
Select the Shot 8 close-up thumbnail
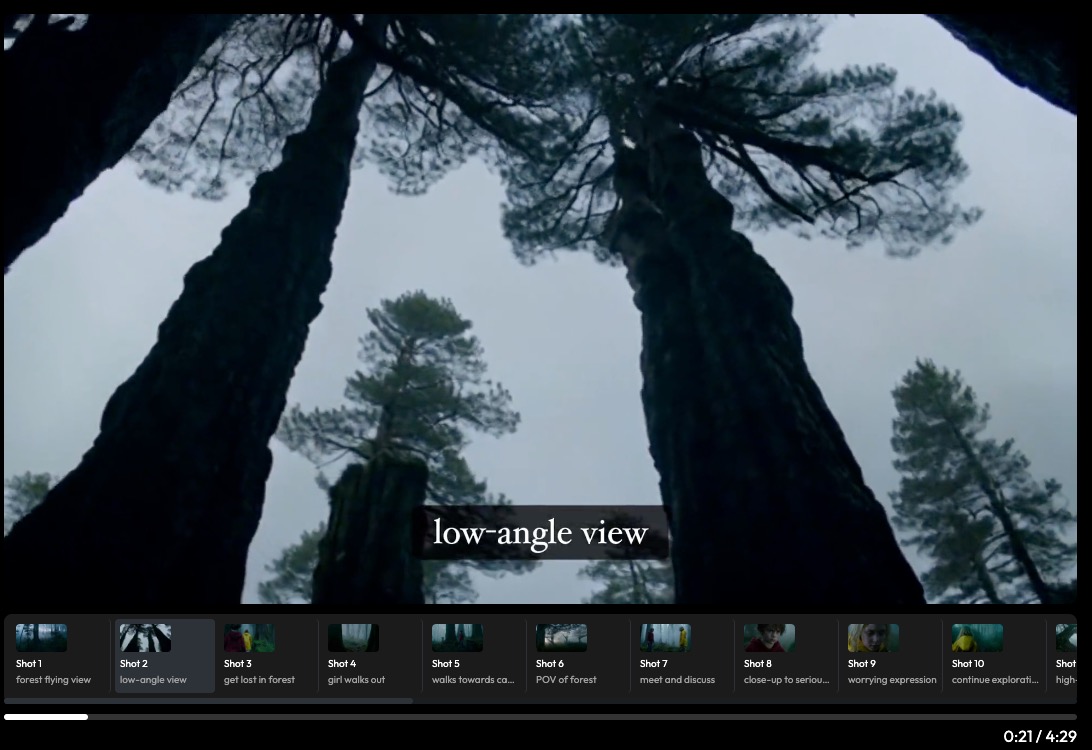pos(769,638)
